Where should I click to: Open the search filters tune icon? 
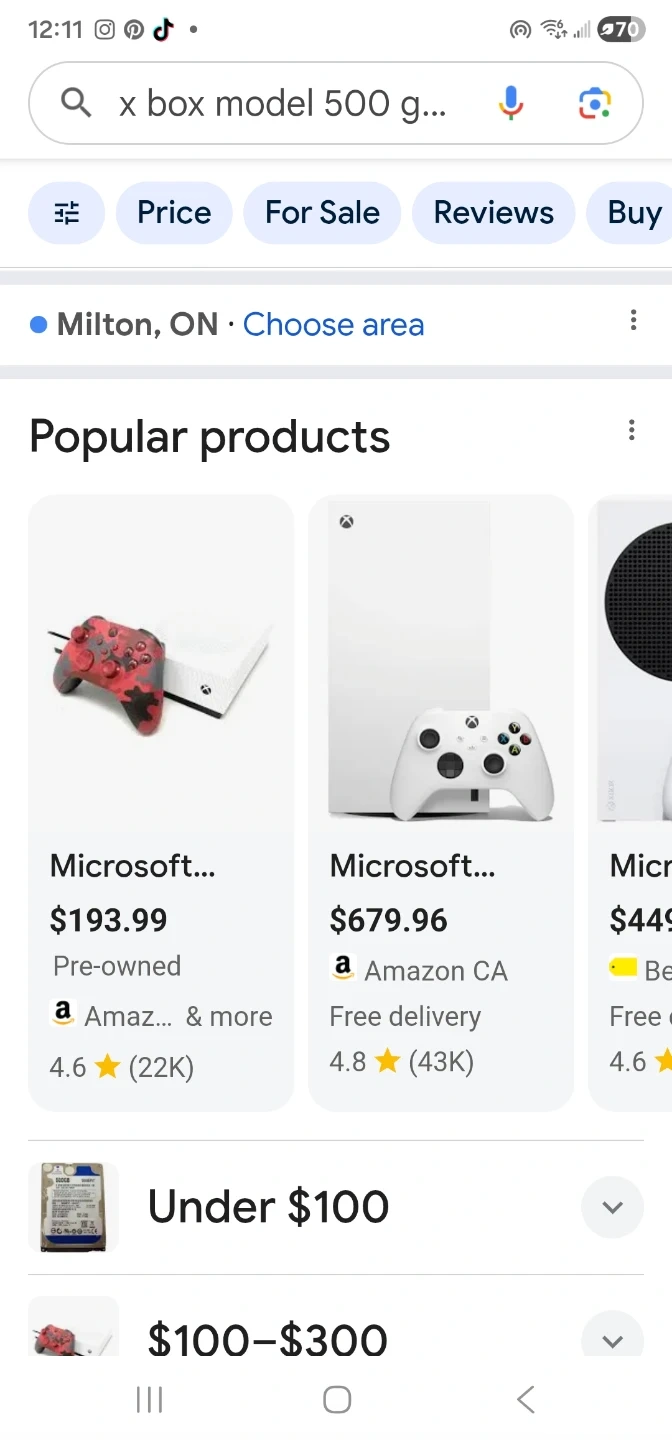point(66,213)
